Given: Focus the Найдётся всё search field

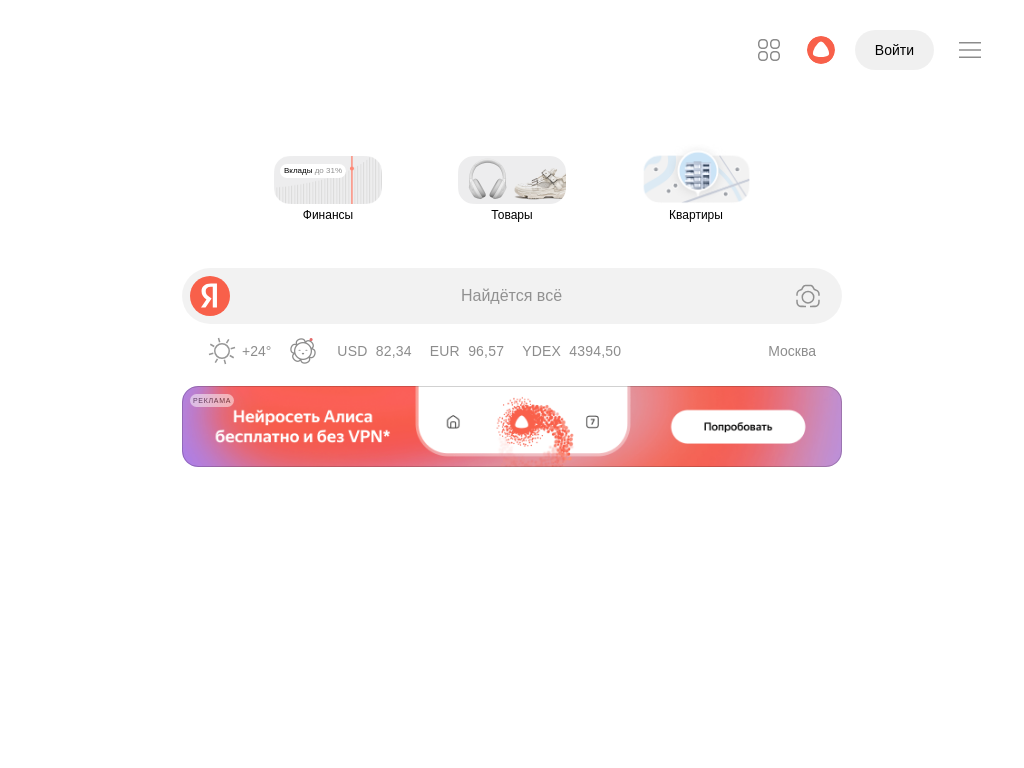Looking at the screenshot, I should pos(511,296).
